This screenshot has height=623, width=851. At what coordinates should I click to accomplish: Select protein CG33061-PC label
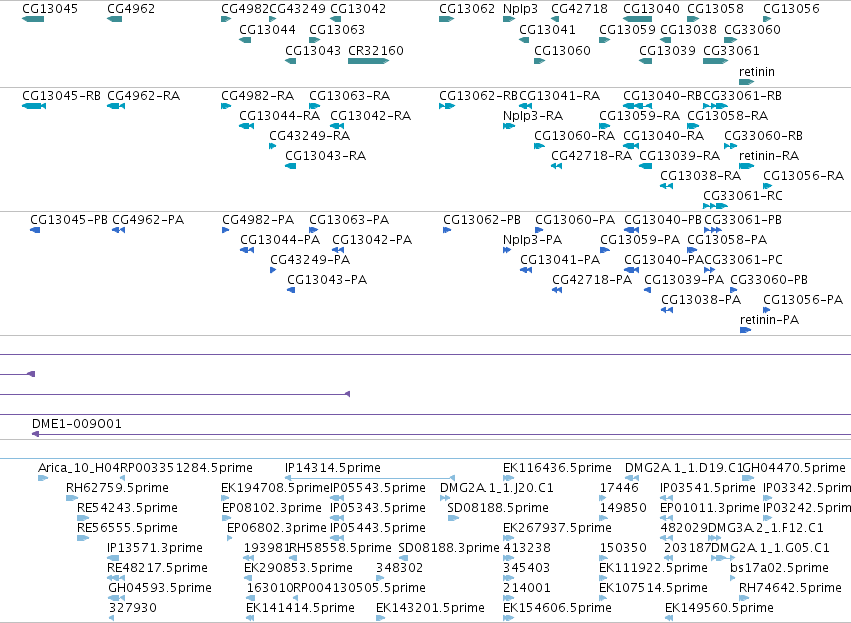(x=743, y=260)
